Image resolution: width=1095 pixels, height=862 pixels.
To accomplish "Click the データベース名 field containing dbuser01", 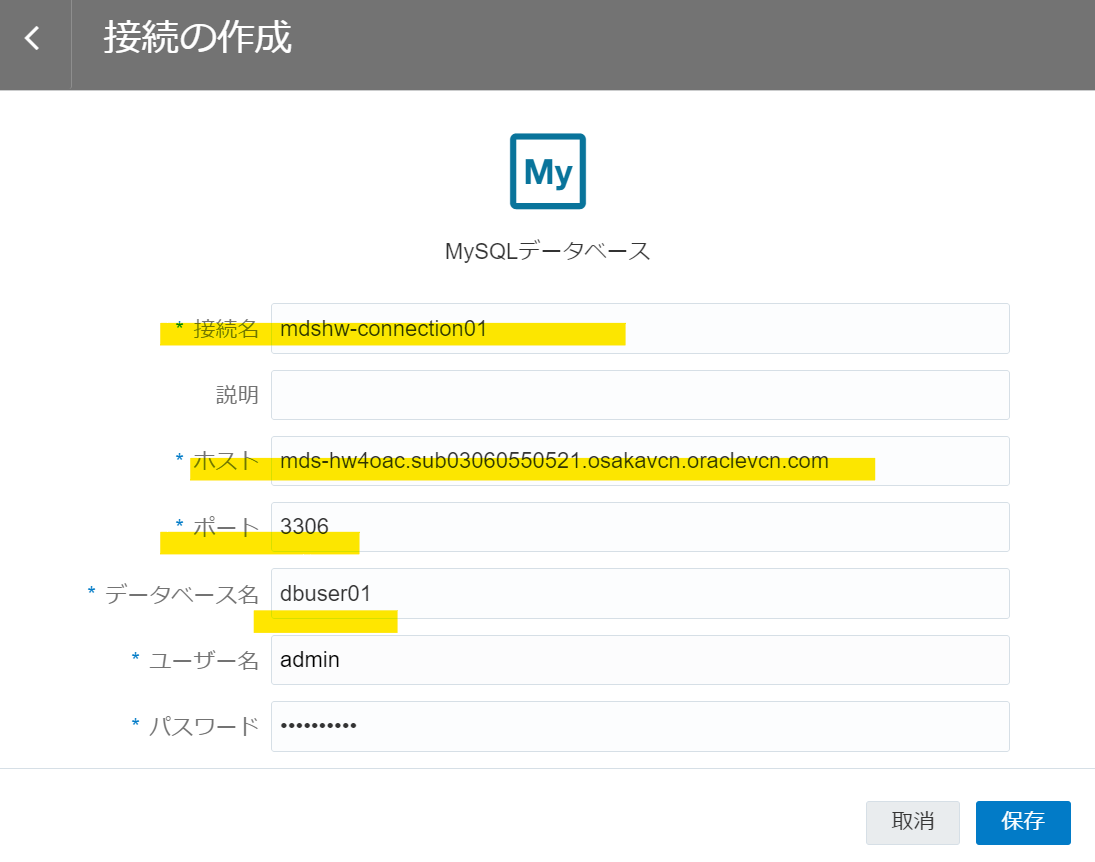I will [x=640, y=593].
